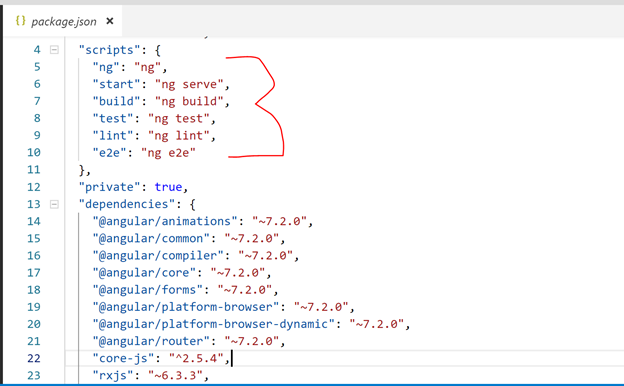Click the JSON braces file icon
This screenshot has height=386, width=624.
click(21, 21)
